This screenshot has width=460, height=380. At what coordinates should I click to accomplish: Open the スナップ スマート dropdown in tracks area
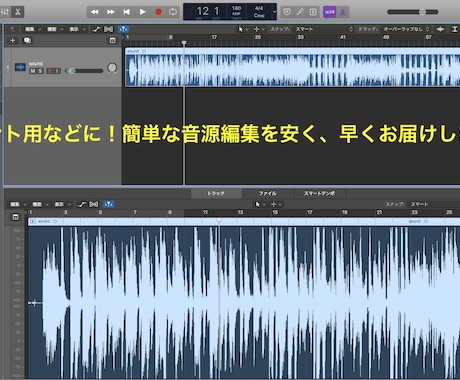pos(324,29)
